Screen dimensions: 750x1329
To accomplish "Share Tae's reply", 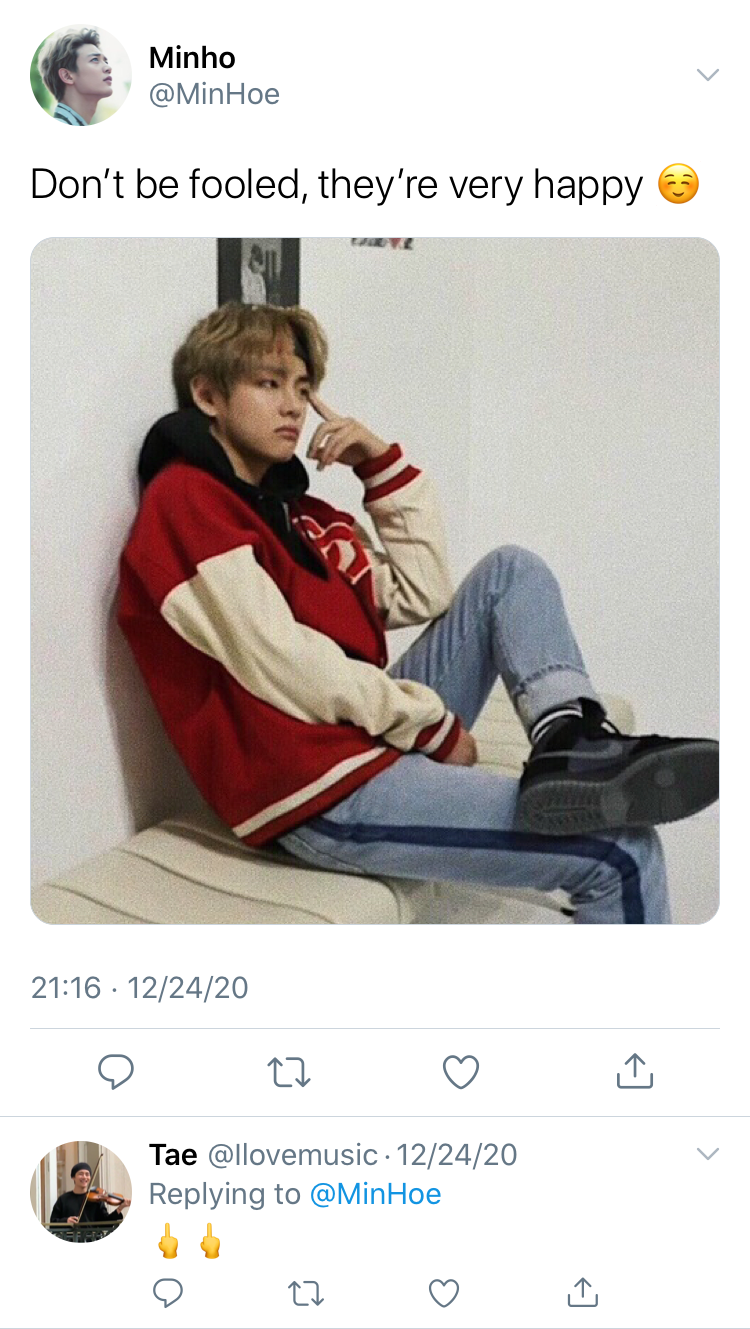I will click(583, 1292).
